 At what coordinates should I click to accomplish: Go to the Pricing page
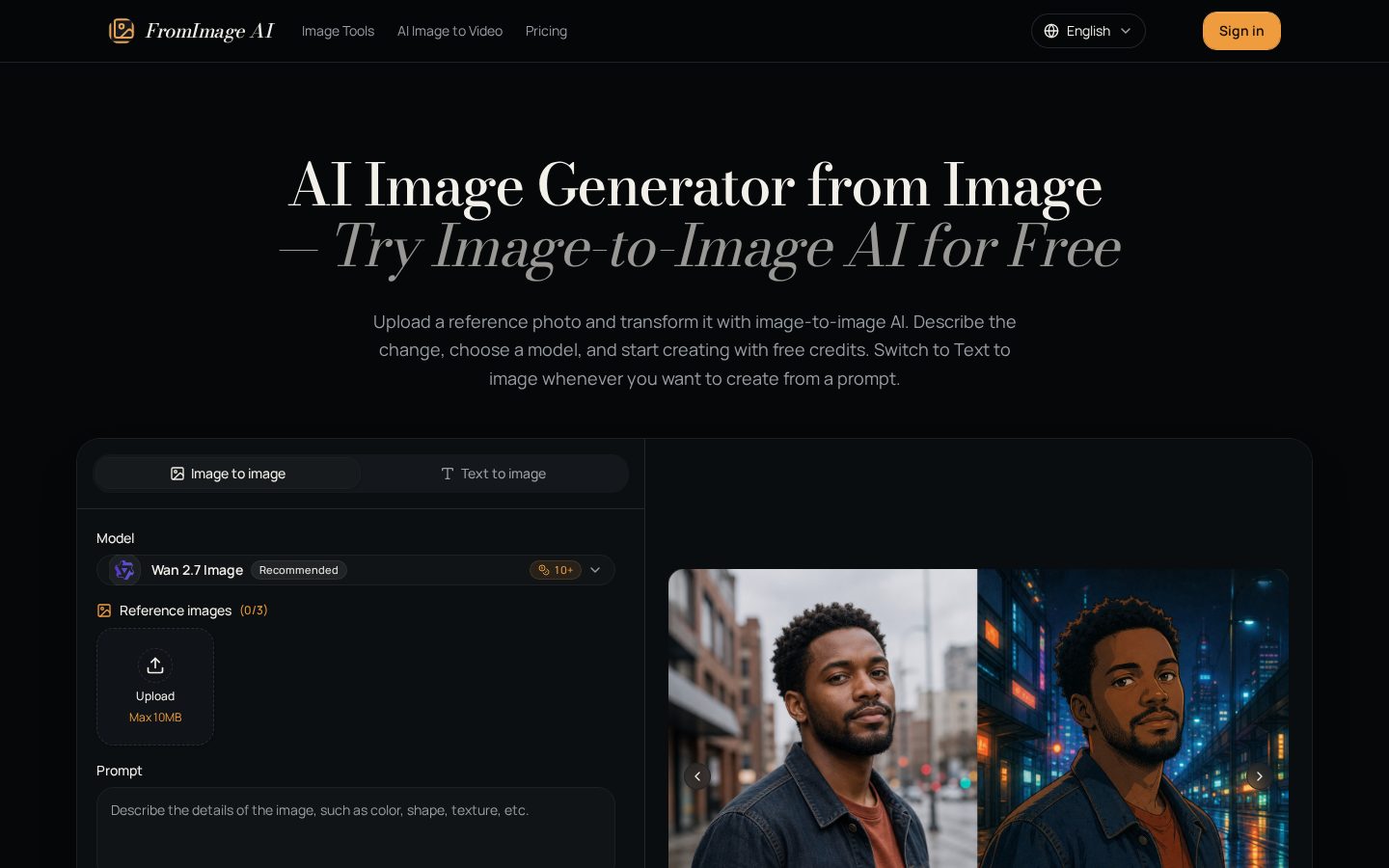(x=546, y=31)
